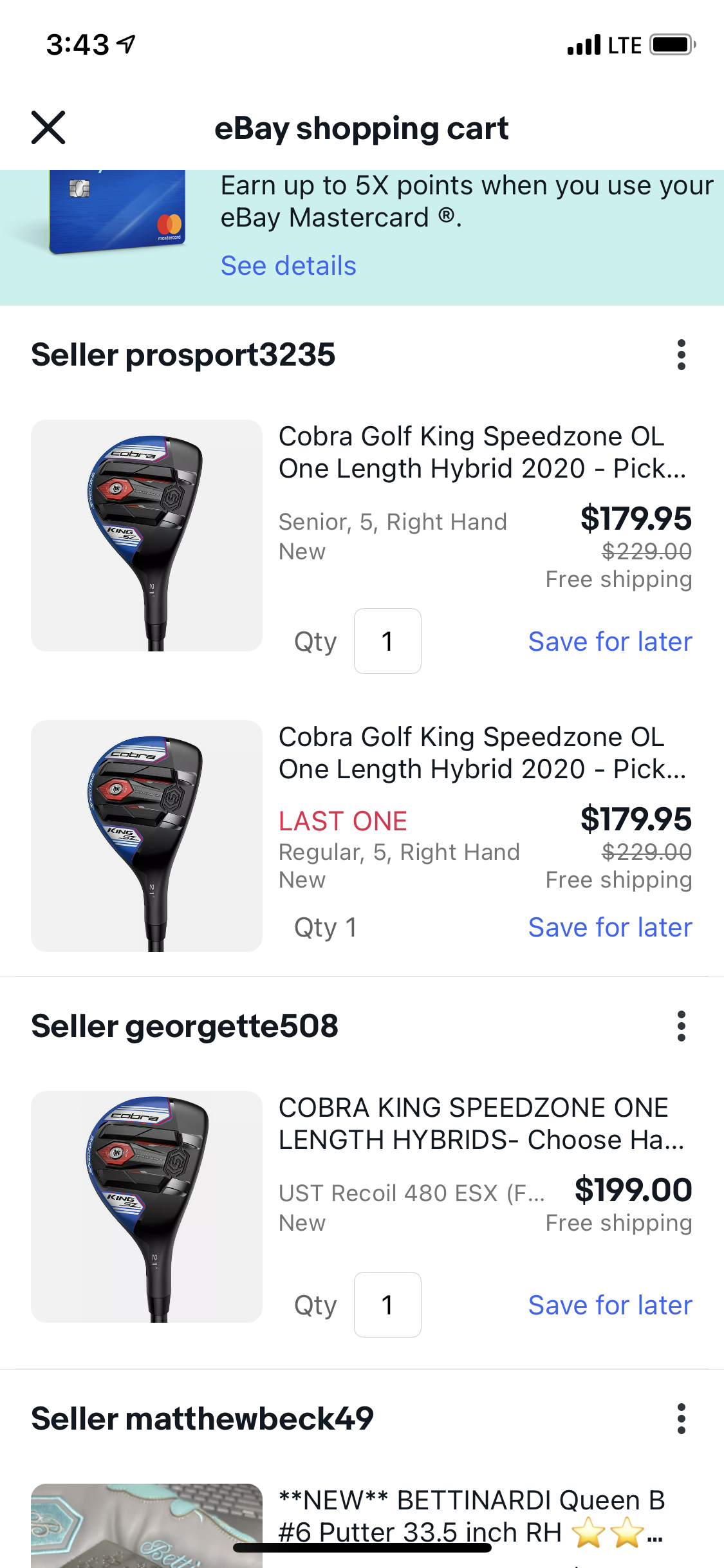
Task: Open options menu for seller prosport3235
Action: pos(681,355)
